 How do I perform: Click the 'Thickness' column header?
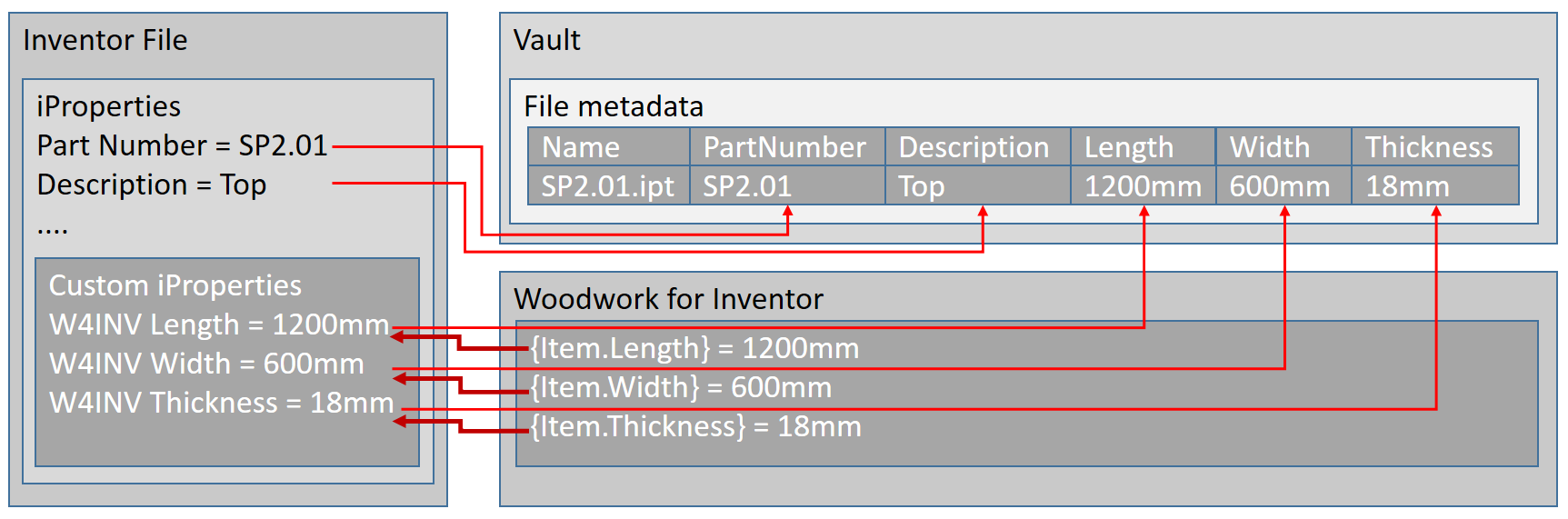coord(1435,146)
